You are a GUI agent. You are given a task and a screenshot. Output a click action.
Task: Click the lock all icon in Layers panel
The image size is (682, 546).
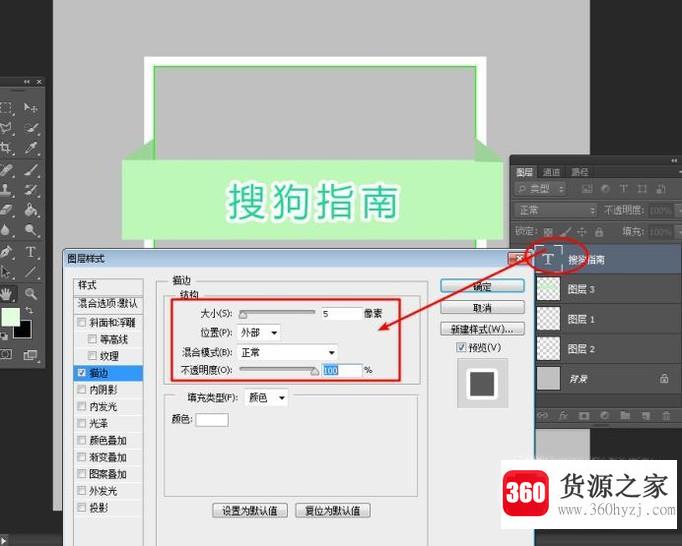pyautogui.click(x=599, y=232)
